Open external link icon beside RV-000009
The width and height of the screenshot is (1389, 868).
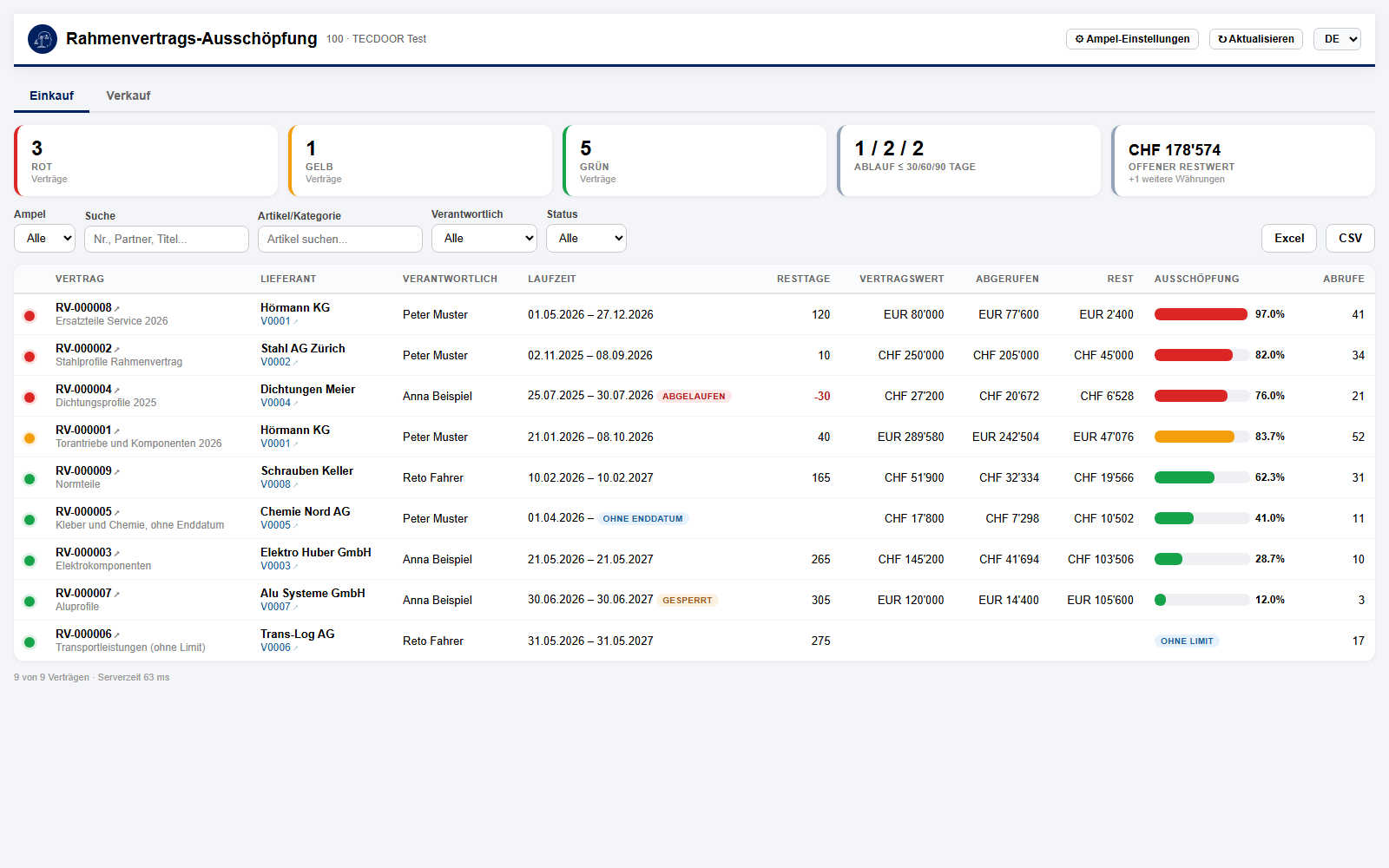[x=117, y=471]
